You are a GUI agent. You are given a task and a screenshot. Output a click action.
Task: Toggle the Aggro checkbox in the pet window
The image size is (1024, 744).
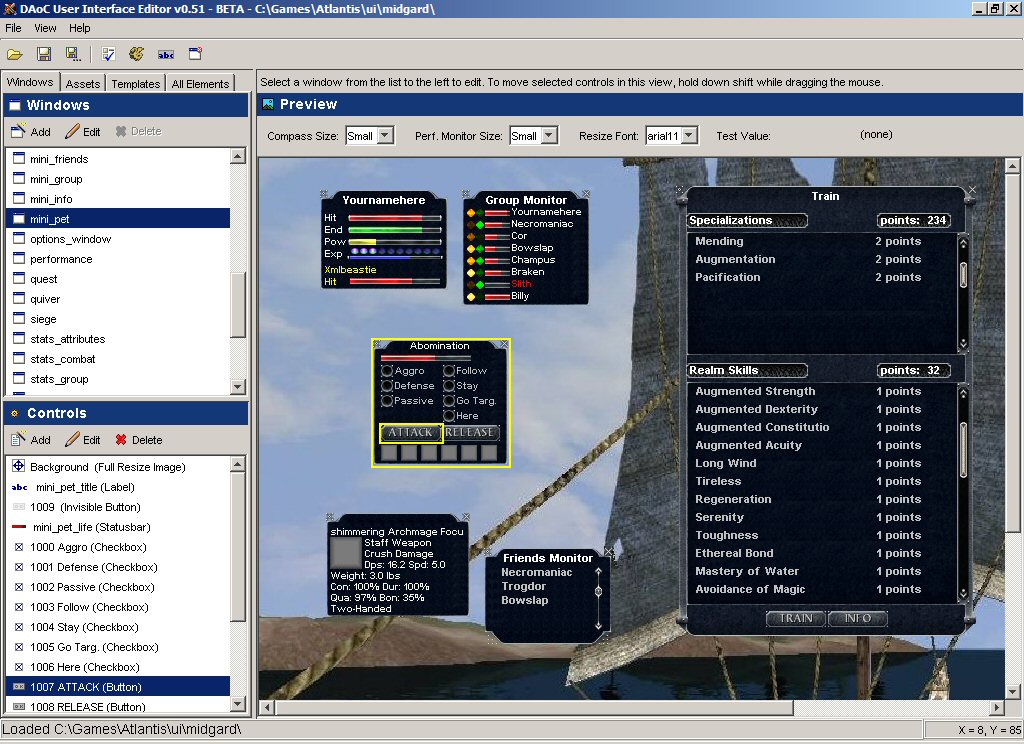tap(387, 371)
